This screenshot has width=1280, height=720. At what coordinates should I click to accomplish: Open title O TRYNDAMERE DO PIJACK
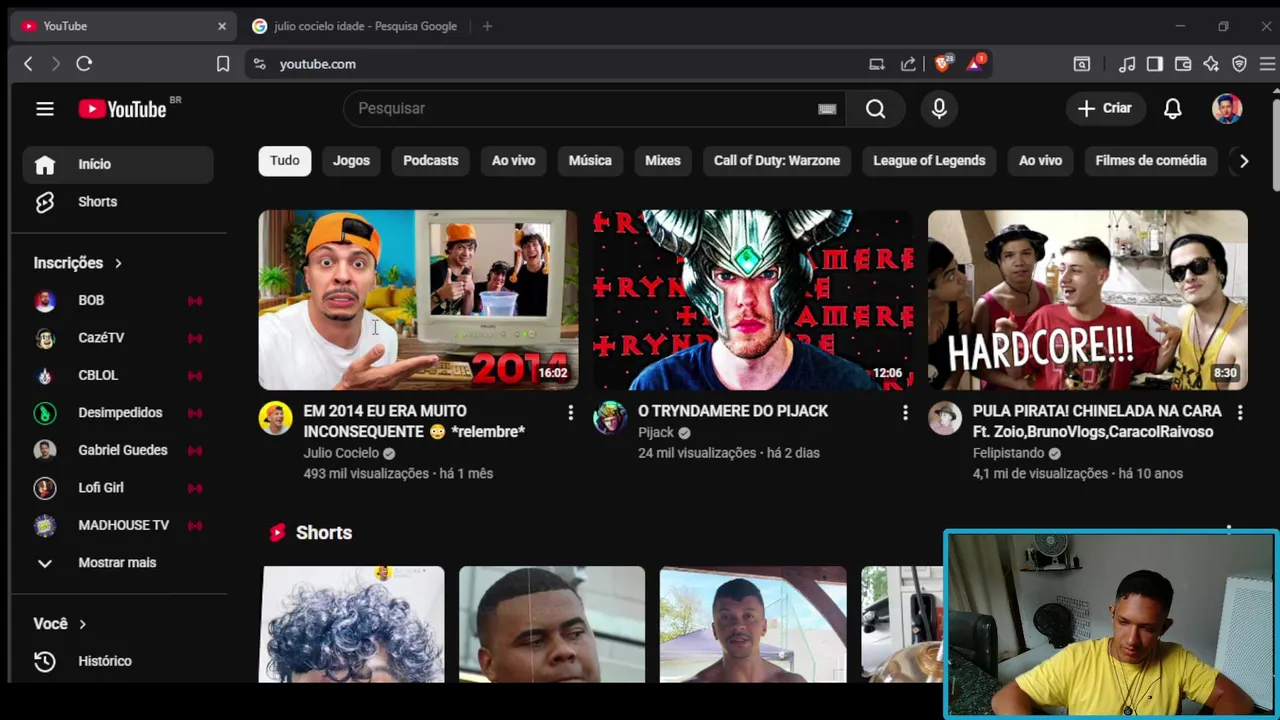tap(733, 411)
